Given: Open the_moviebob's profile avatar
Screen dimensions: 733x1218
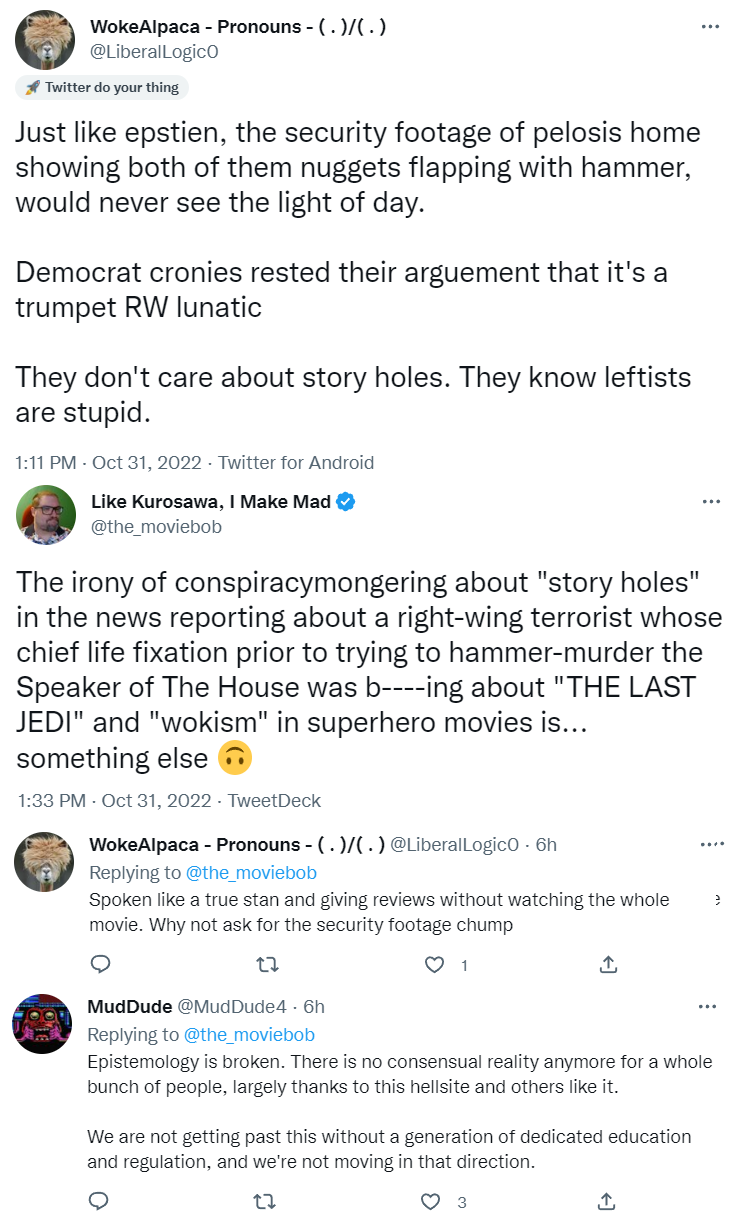Looking at the screenshot, I should point(46,514).
